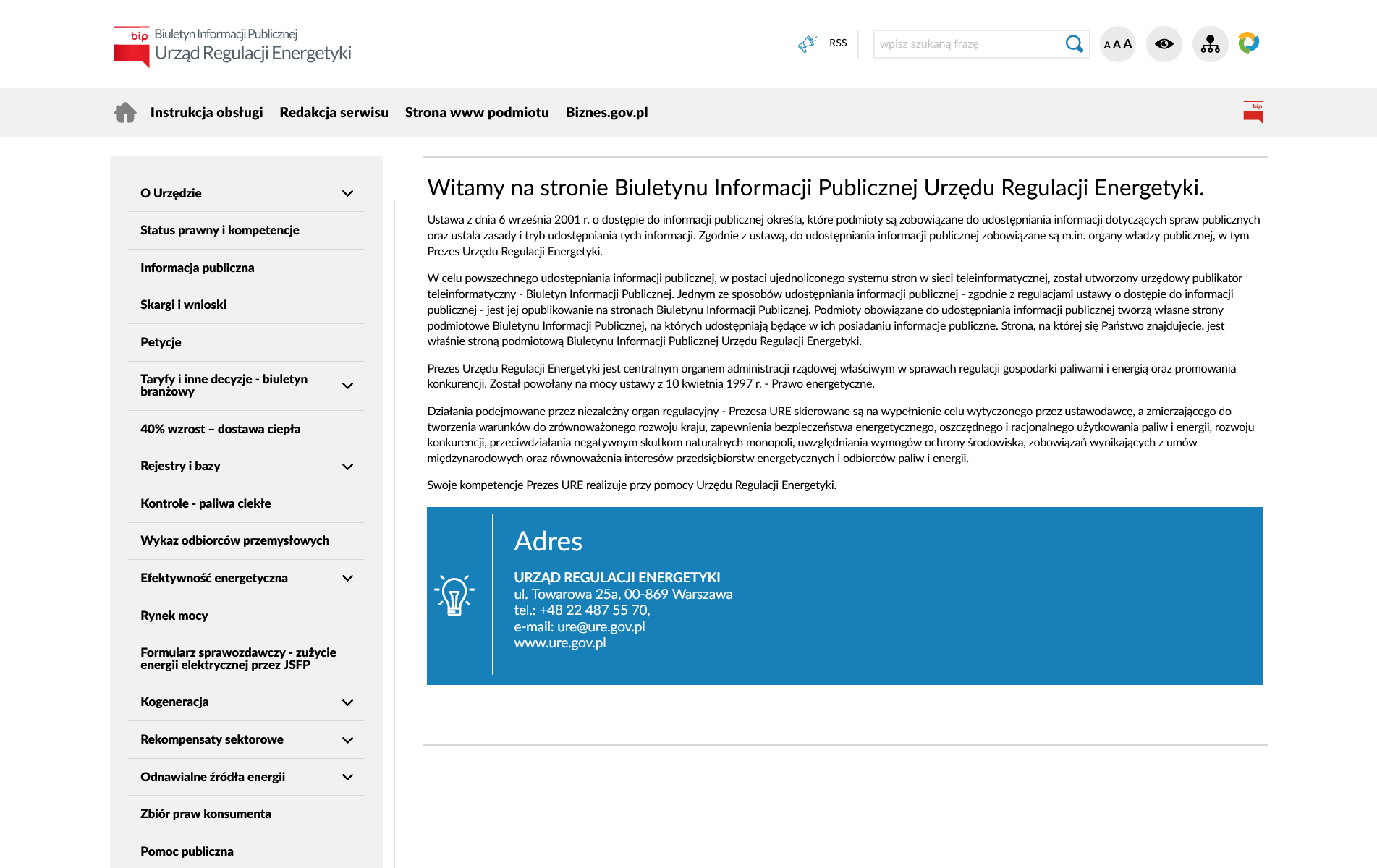This screenshot has height=868, width=1377.
Task: Click the search phrase input field
Action: click(x=967, y=44)
